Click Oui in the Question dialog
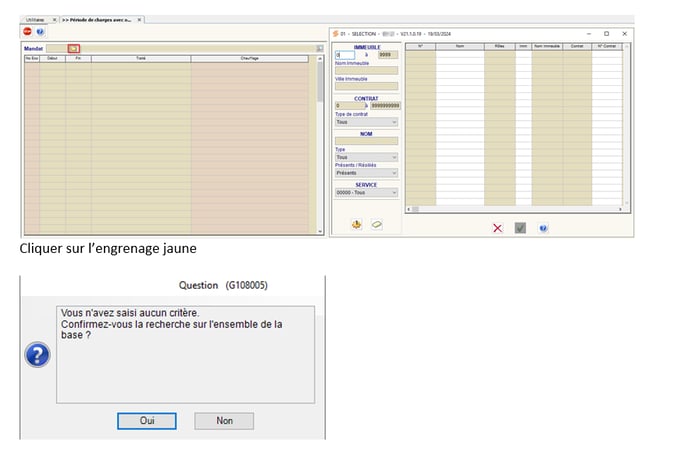688x452 pixels. click(x=146, y=421)
